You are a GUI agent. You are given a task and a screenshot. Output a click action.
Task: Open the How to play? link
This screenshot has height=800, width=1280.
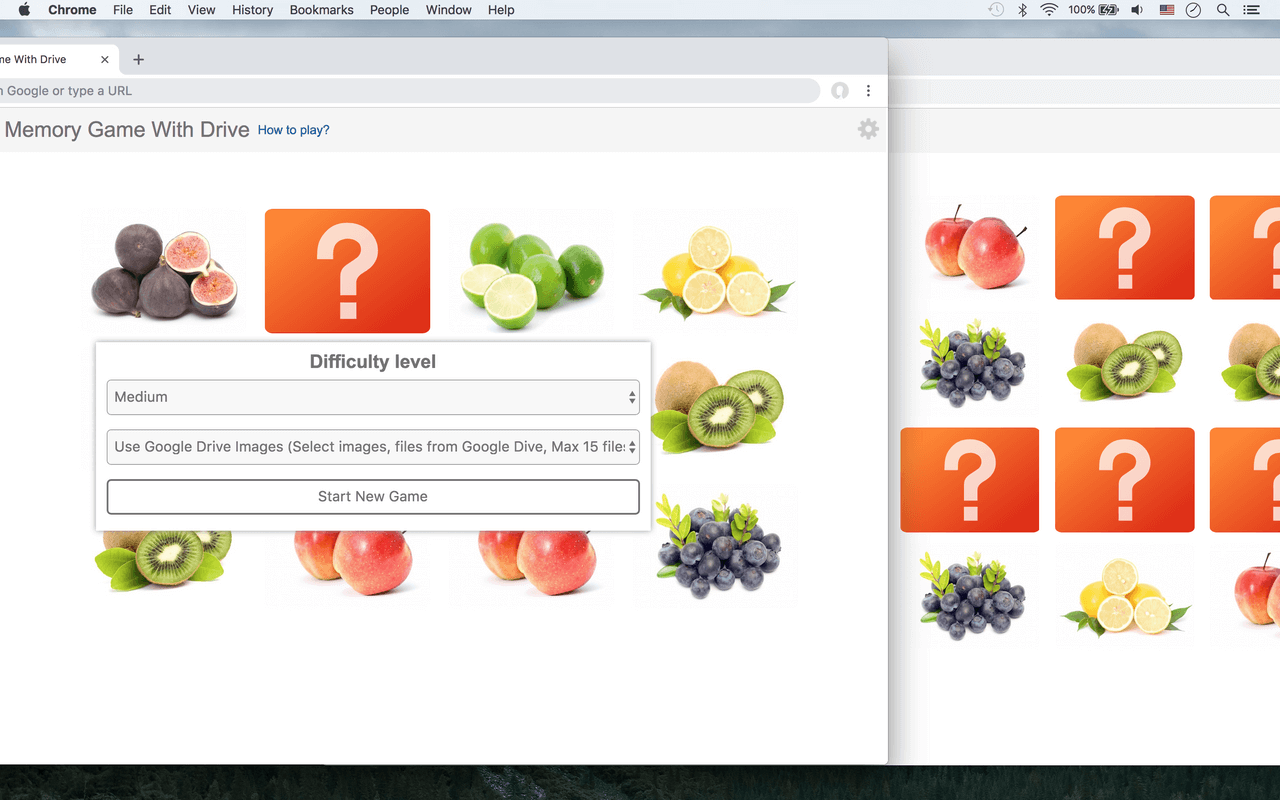pyautogui.click(x=293, y=130)
